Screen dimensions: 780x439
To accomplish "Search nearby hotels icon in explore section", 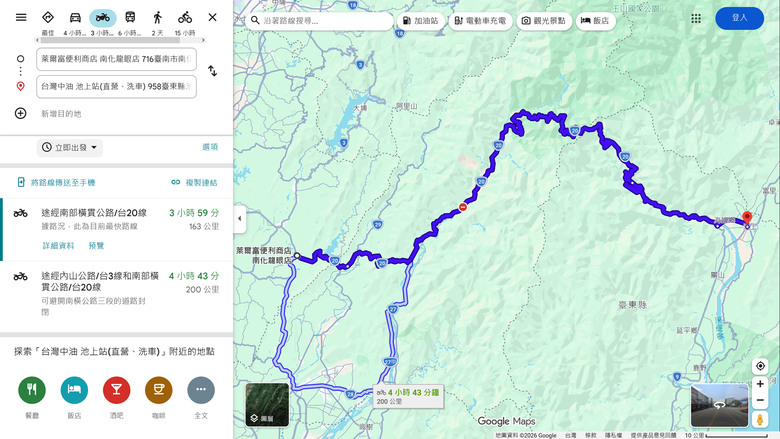I will (74, 390).
